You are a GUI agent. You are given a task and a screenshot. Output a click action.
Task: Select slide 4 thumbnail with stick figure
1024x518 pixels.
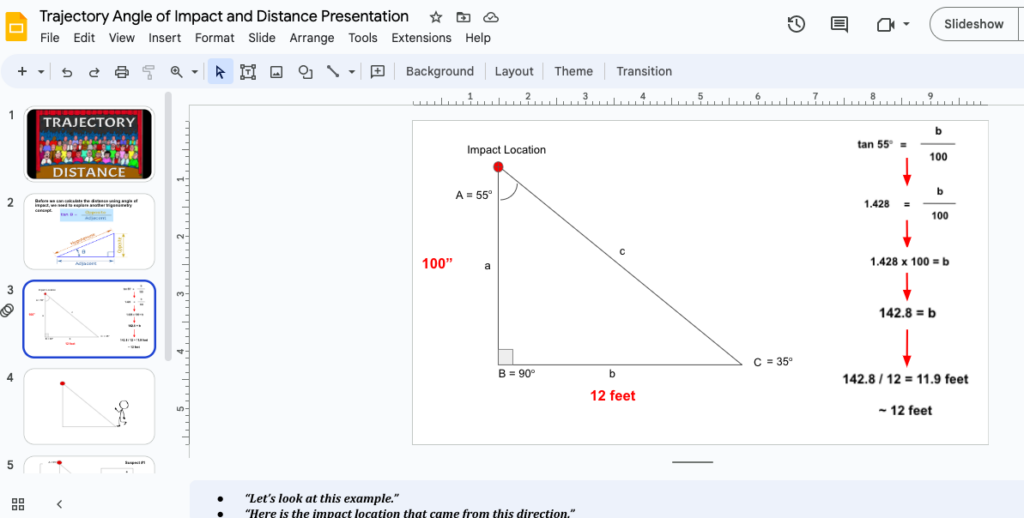coord(89,406)
